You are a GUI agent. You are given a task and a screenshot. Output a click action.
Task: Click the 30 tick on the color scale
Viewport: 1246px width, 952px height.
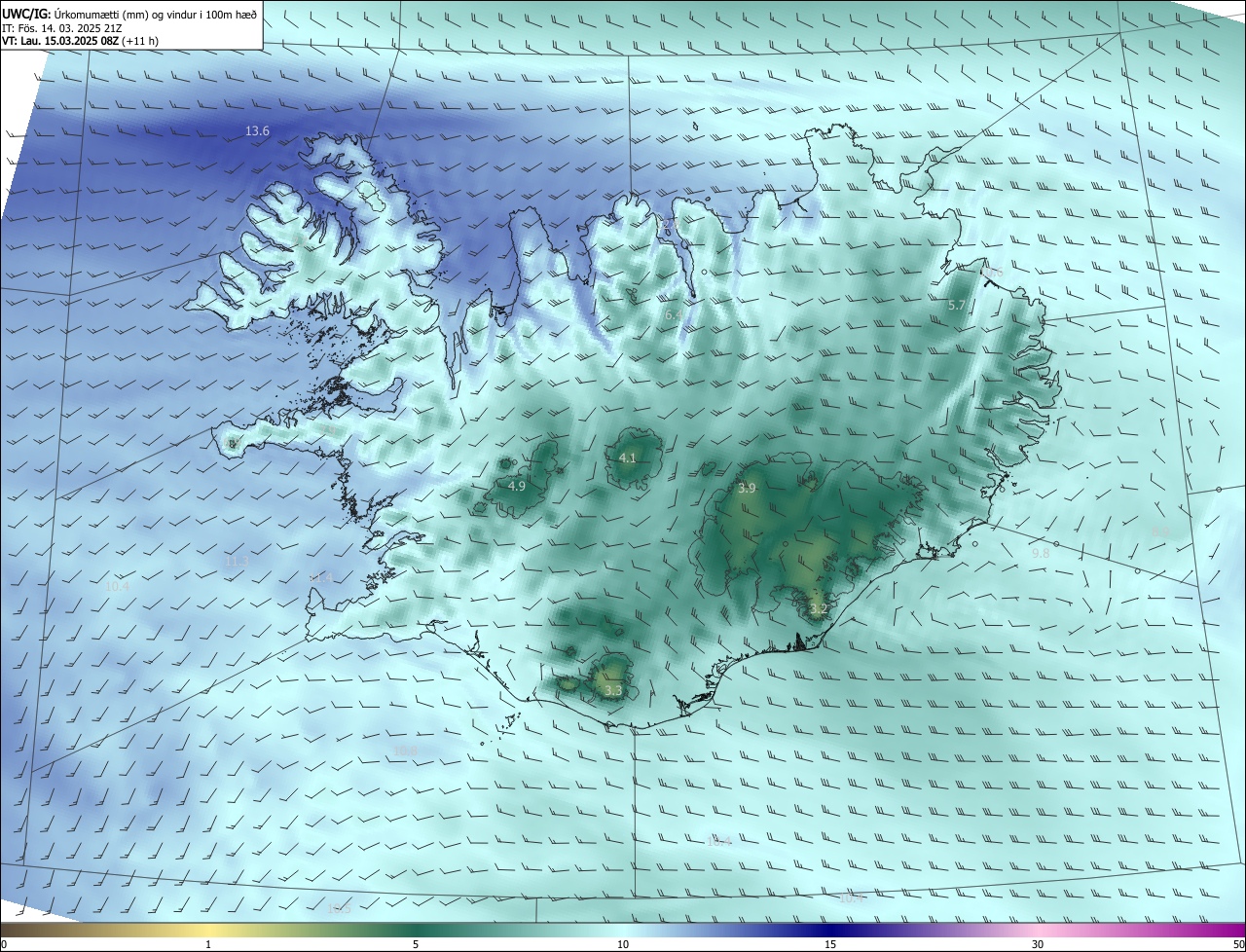pos(1038,944)
